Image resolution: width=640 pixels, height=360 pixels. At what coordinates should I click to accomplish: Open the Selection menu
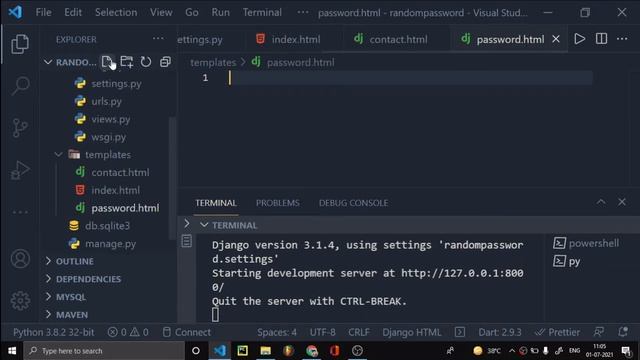116,12
